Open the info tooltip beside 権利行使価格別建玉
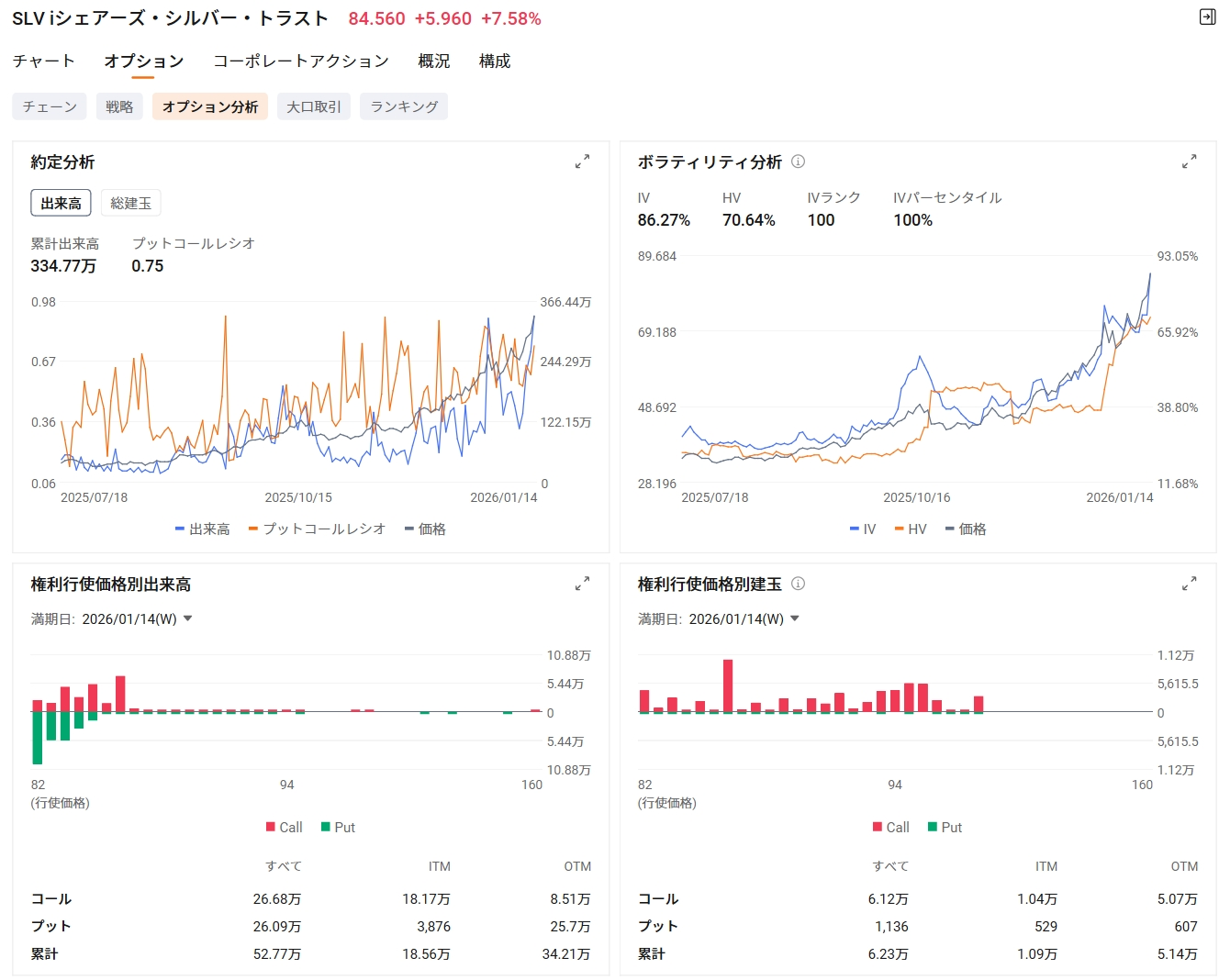Image resolution: width=1219 pixels, height=980 pixels. click(x=798, y=584)
